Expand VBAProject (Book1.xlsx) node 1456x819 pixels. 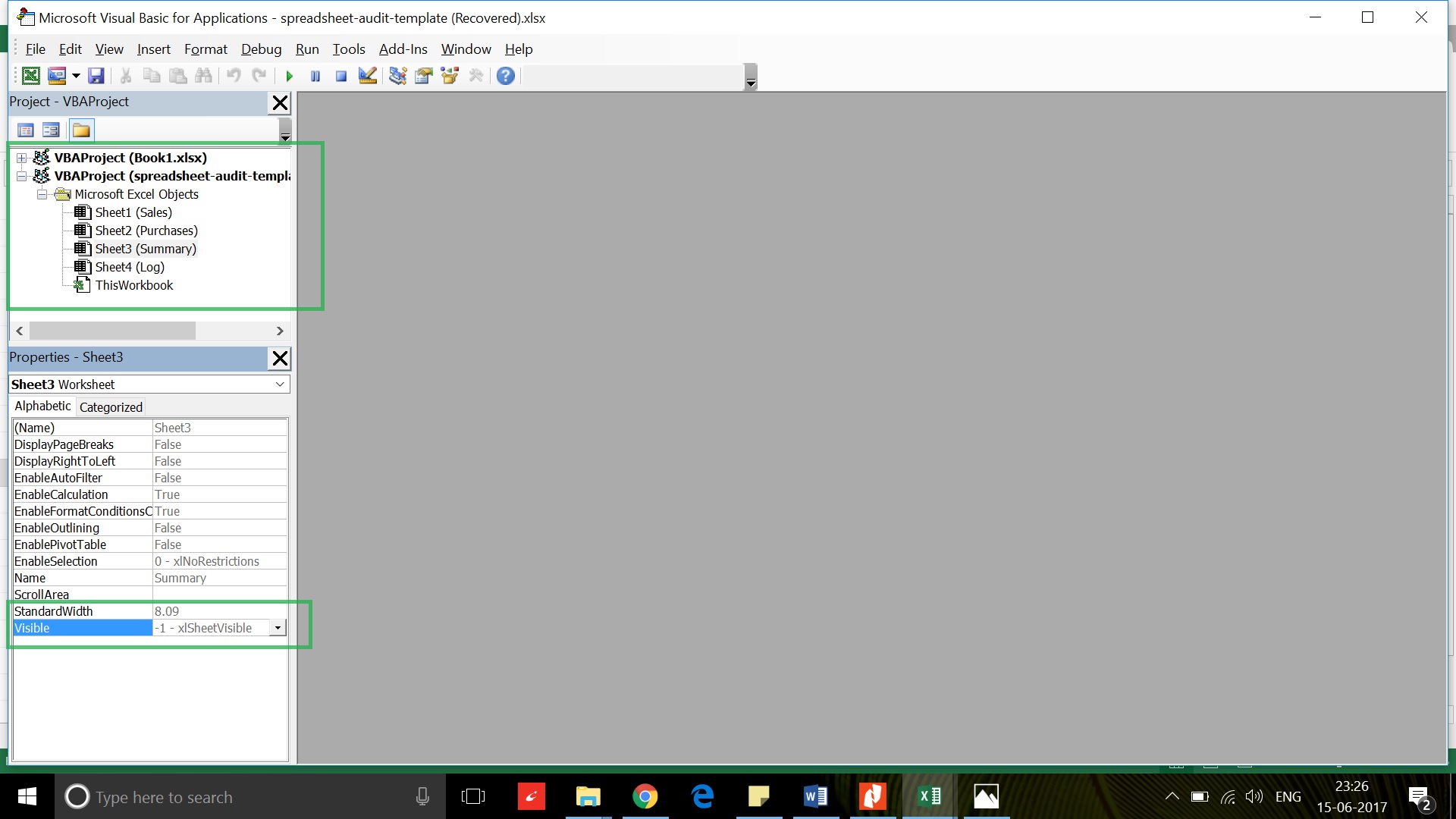[22, 158]
